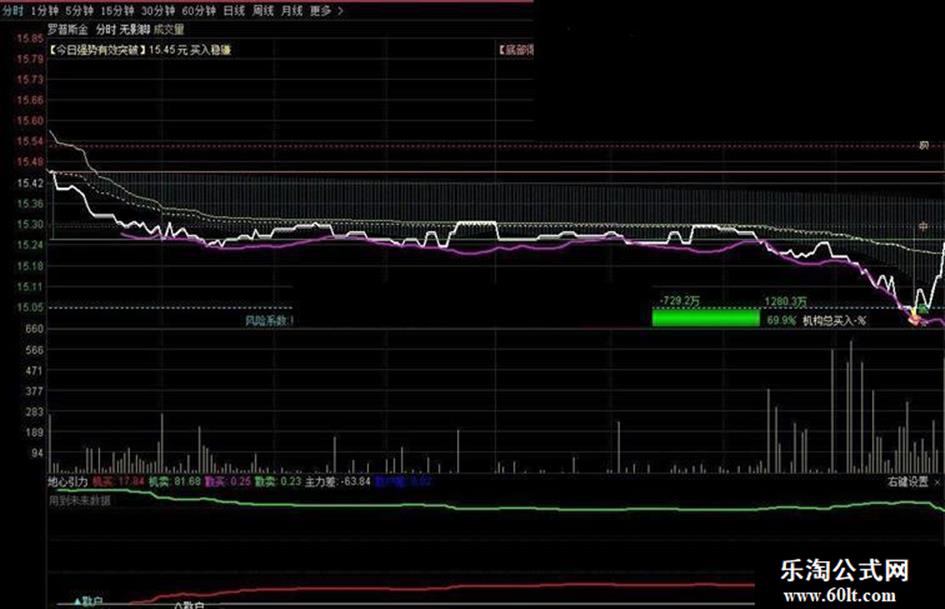Click the green institutional buy bar
This screenshot has height=609, width=945.
[x=706, y=318]
